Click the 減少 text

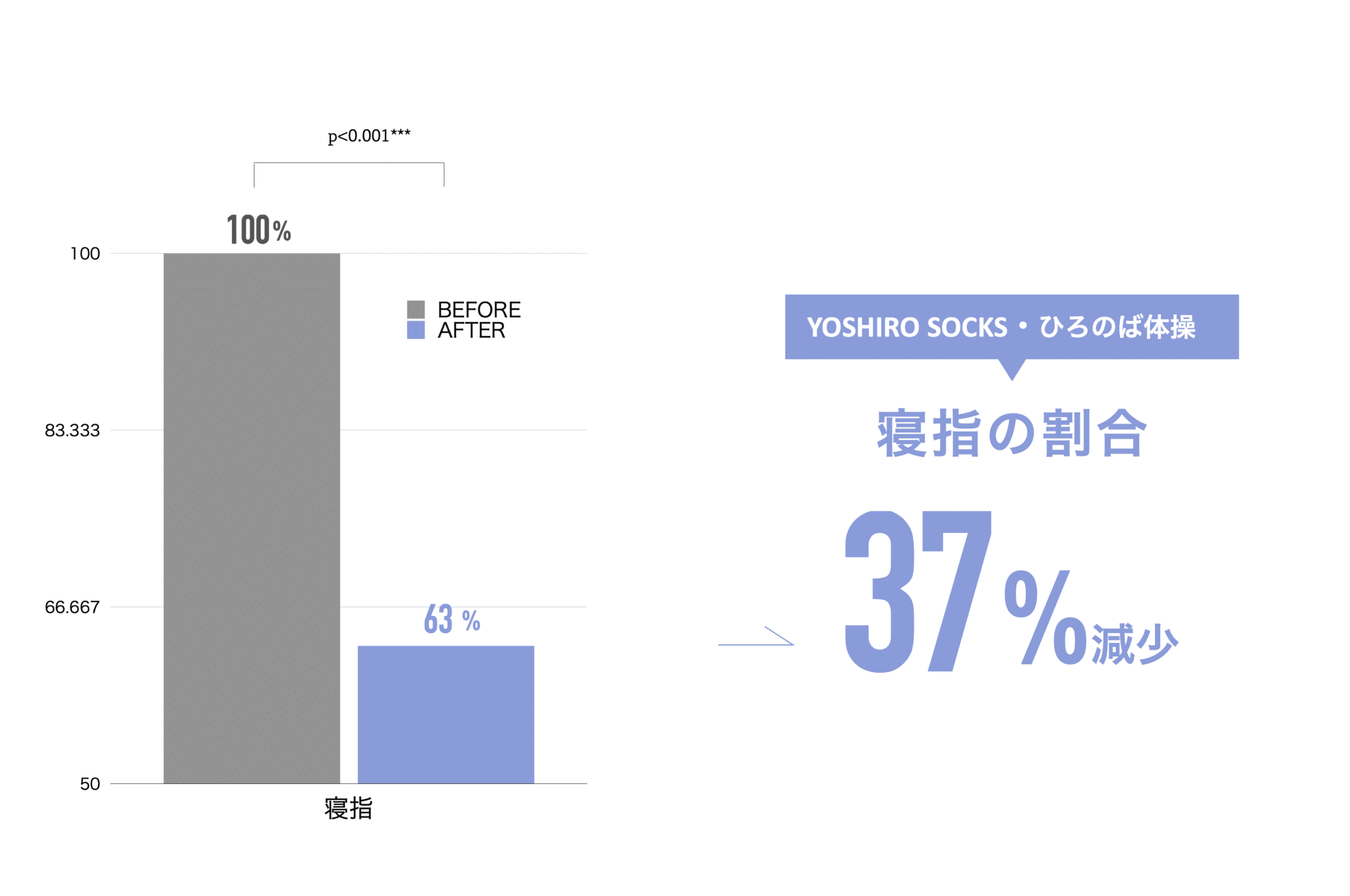click(1134, 644)
